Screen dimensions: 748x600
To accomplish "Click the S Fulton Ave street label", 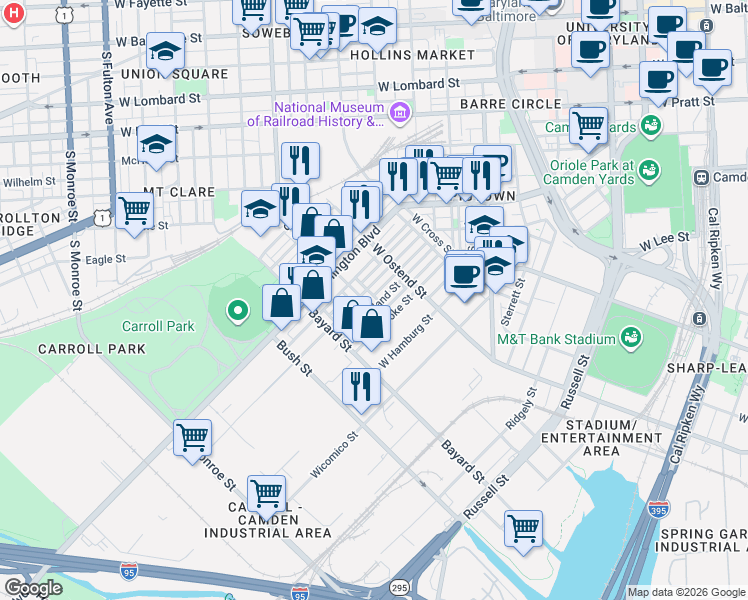I will [x=107, y=88].
